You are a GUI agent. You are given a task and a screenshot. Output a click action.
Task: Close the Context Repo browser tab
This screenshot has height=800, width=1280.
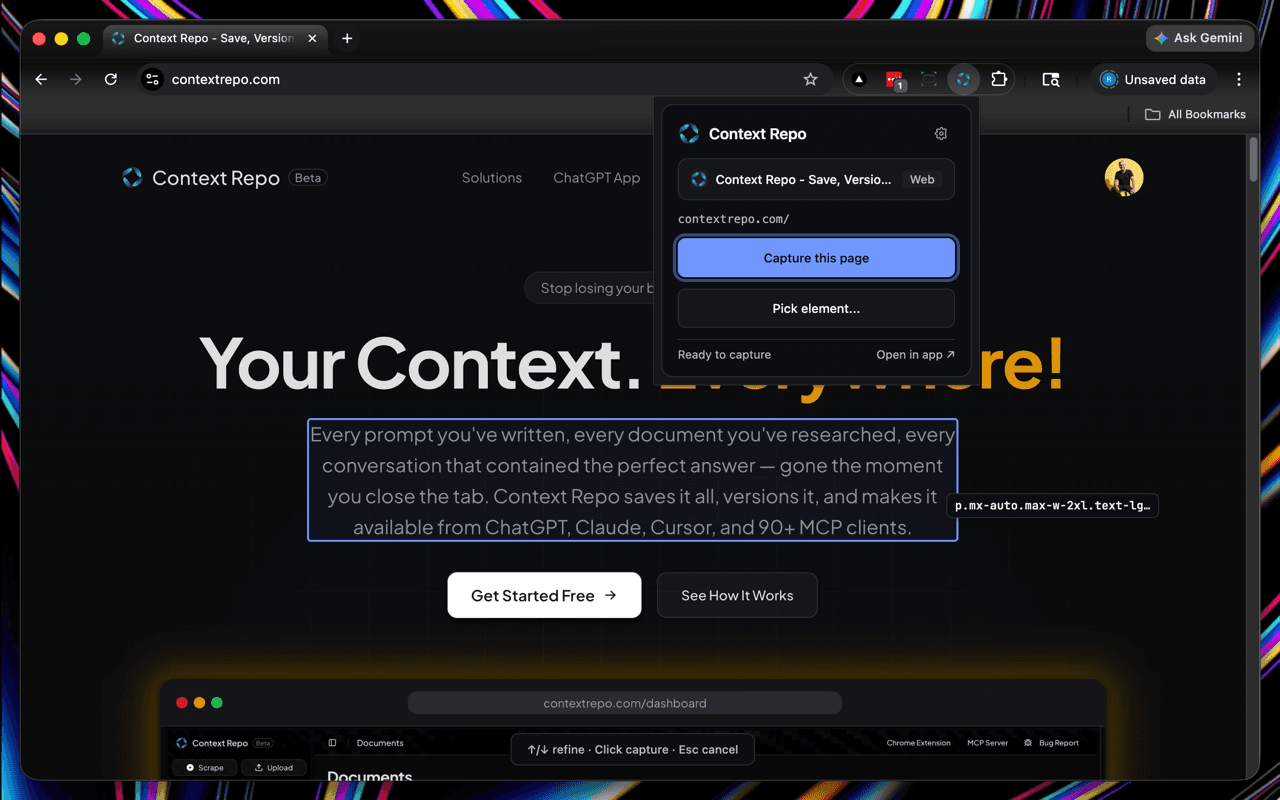[x=312, y=39]
